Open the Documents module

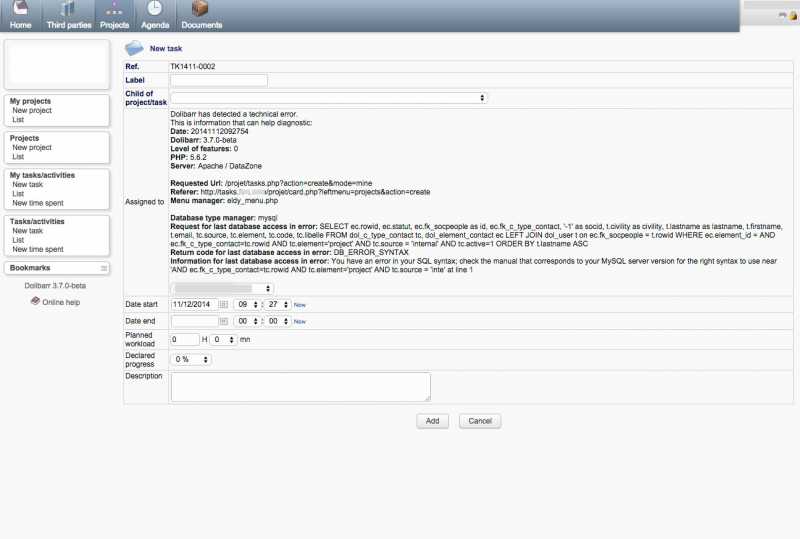click(201, 9)
